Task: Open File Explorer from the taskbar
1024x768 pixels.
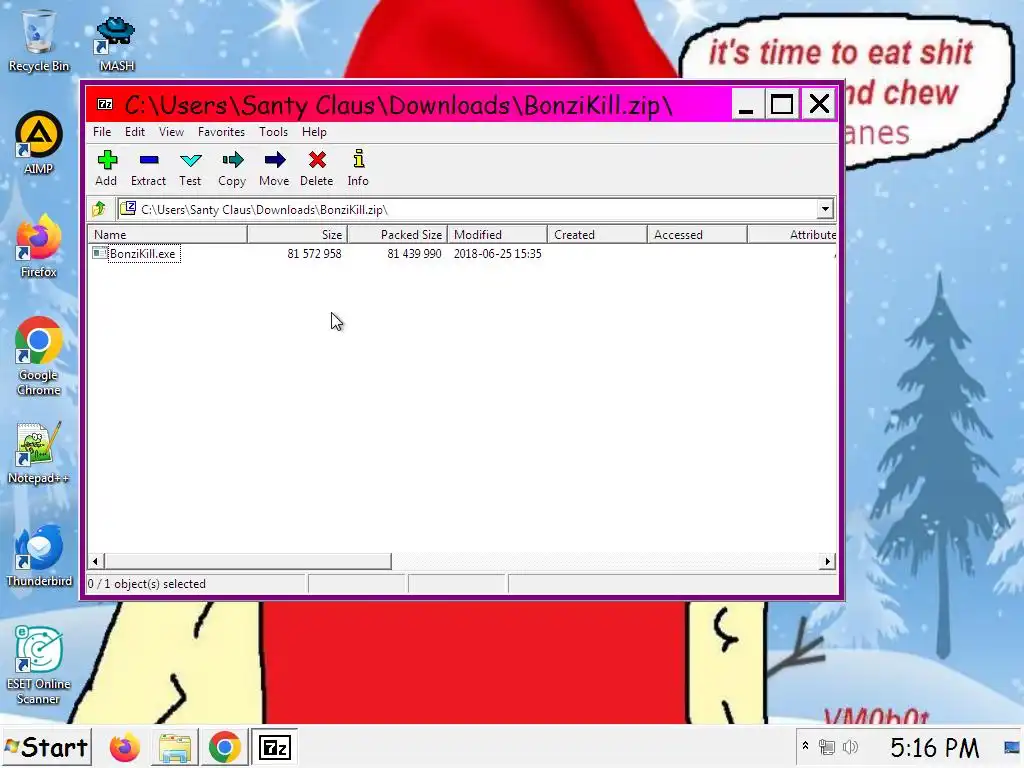Action: (174, 747)
